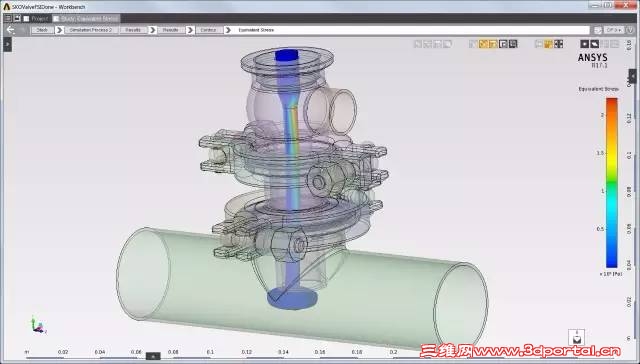
Task: Expand the chevron before the Contour breadcrumb
Action: [190, 30]
